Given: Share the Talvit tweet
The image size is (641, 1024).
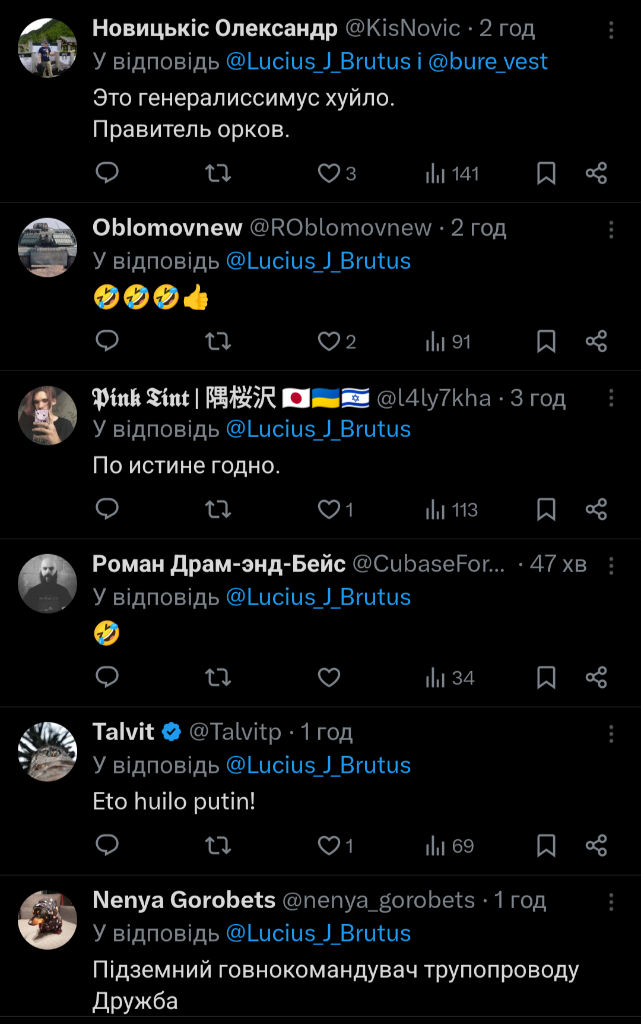Looking at the screenshot, I should (596, 846).
